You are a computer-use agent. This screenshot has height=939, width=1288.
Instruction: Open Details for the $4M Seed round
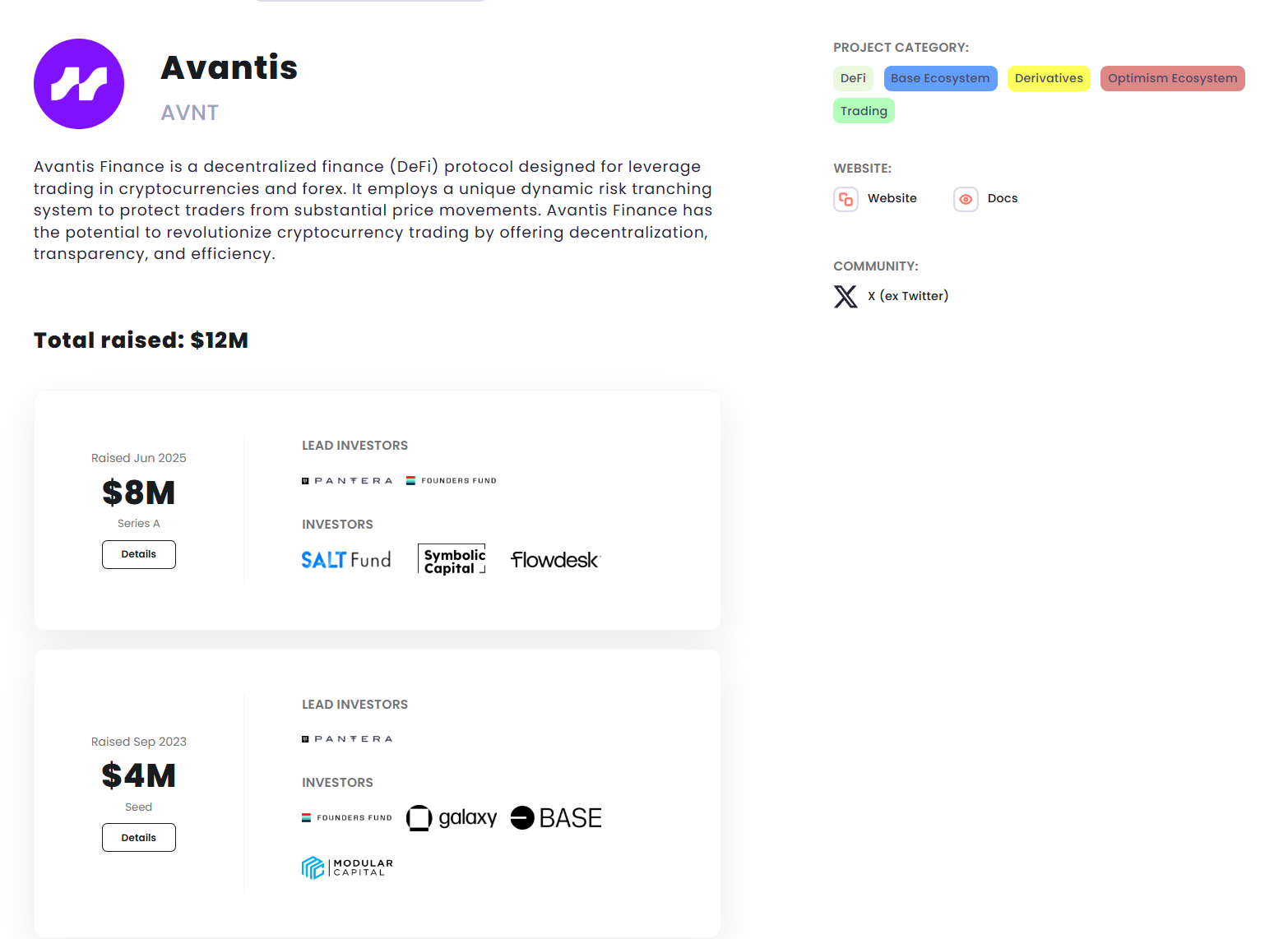click(x=139, y=838)
